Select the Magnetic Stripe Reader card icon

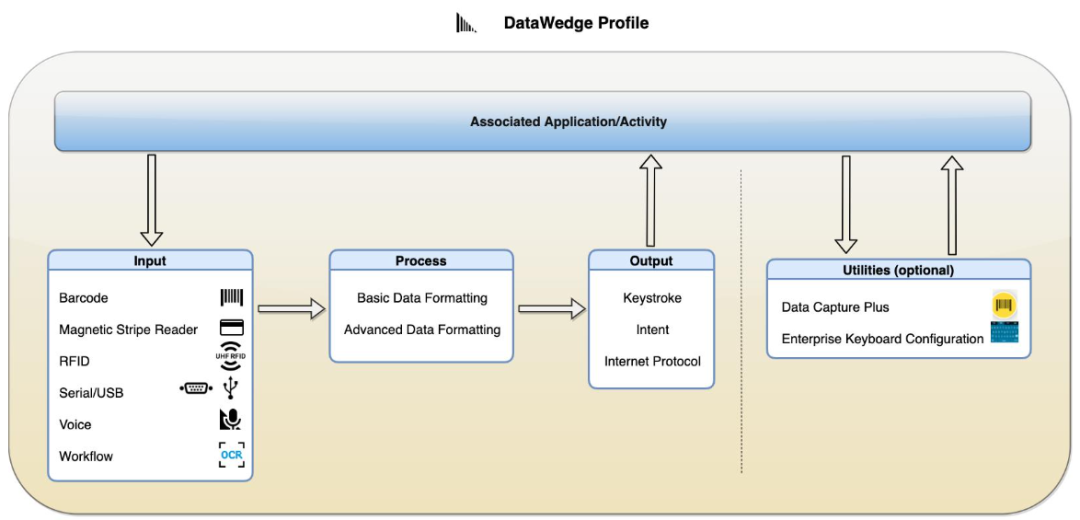tap(231, 329)
